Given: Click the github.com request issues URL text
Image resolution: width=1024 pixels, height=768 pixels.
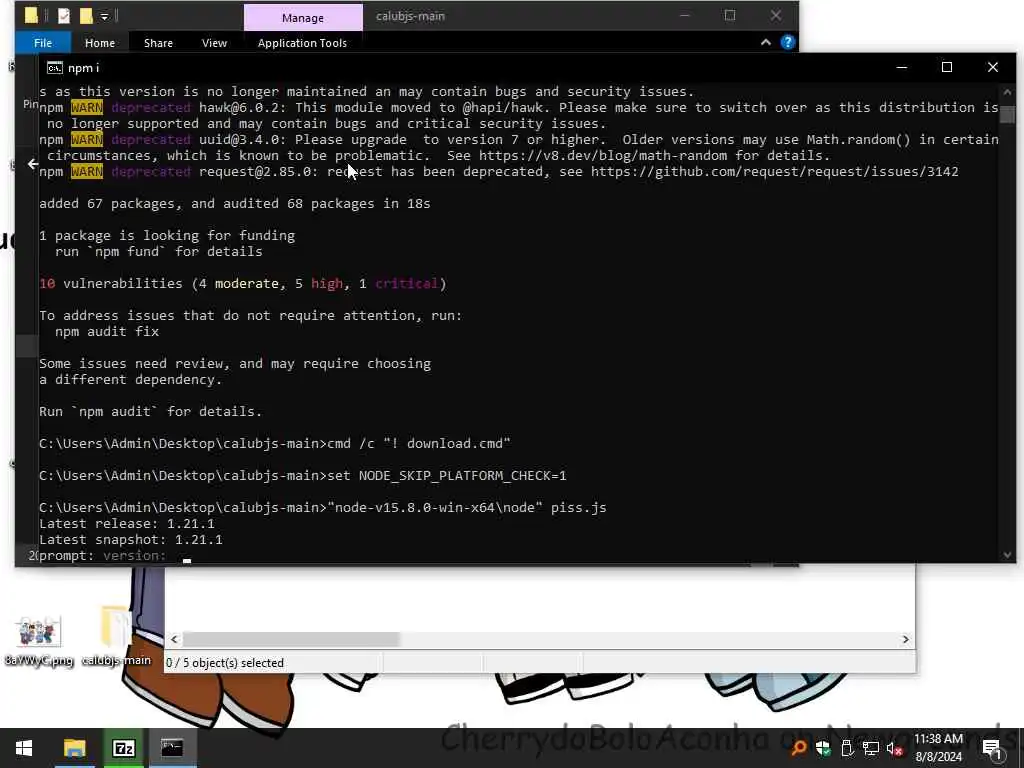Looking at the screenshot, I should click(x=775, y=172).
